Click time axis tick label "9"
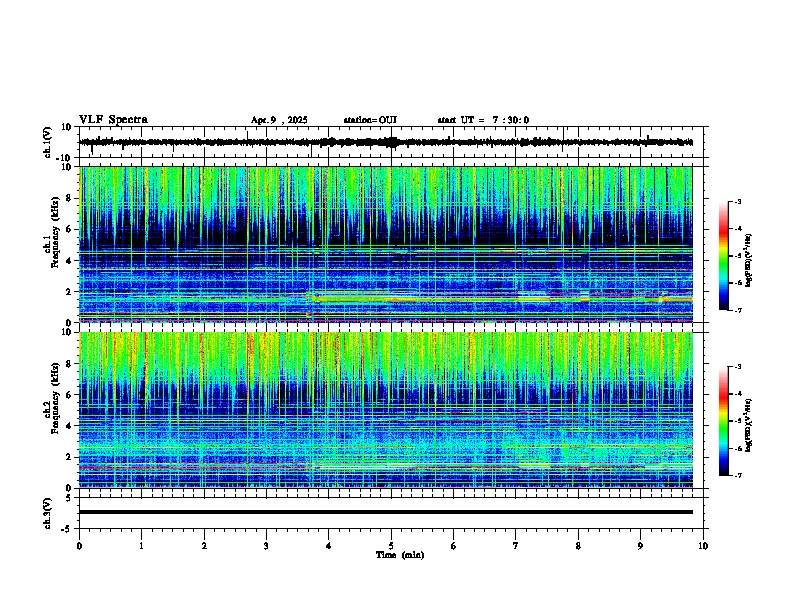 [x=640, y=546]
